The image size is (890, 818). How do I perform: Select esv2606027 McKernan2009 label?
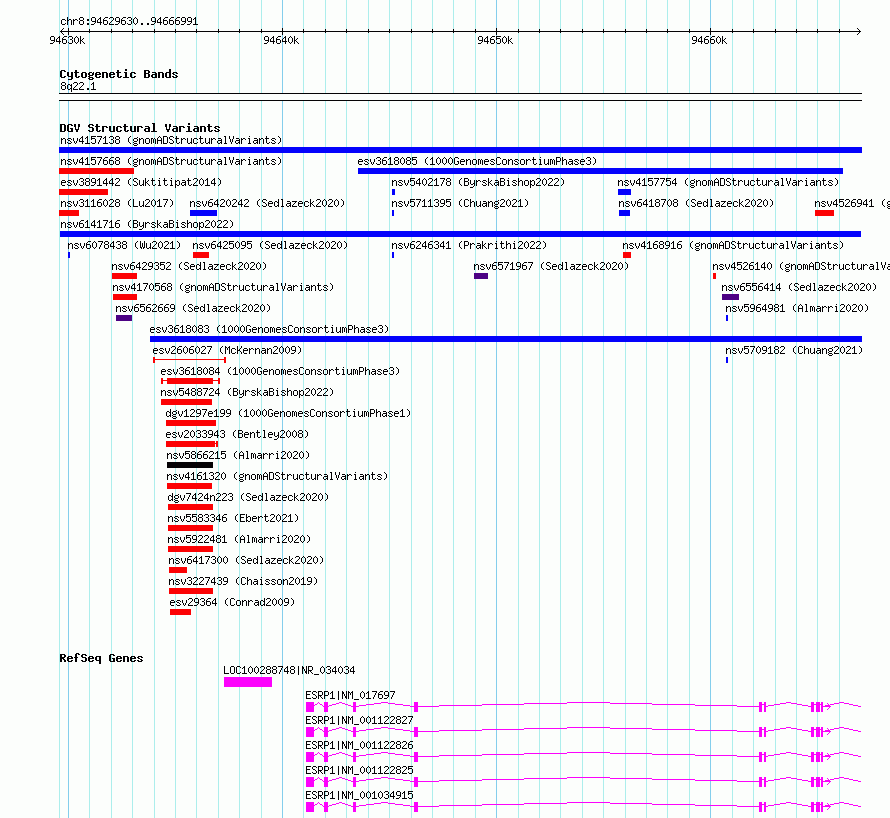click(227, 350)
